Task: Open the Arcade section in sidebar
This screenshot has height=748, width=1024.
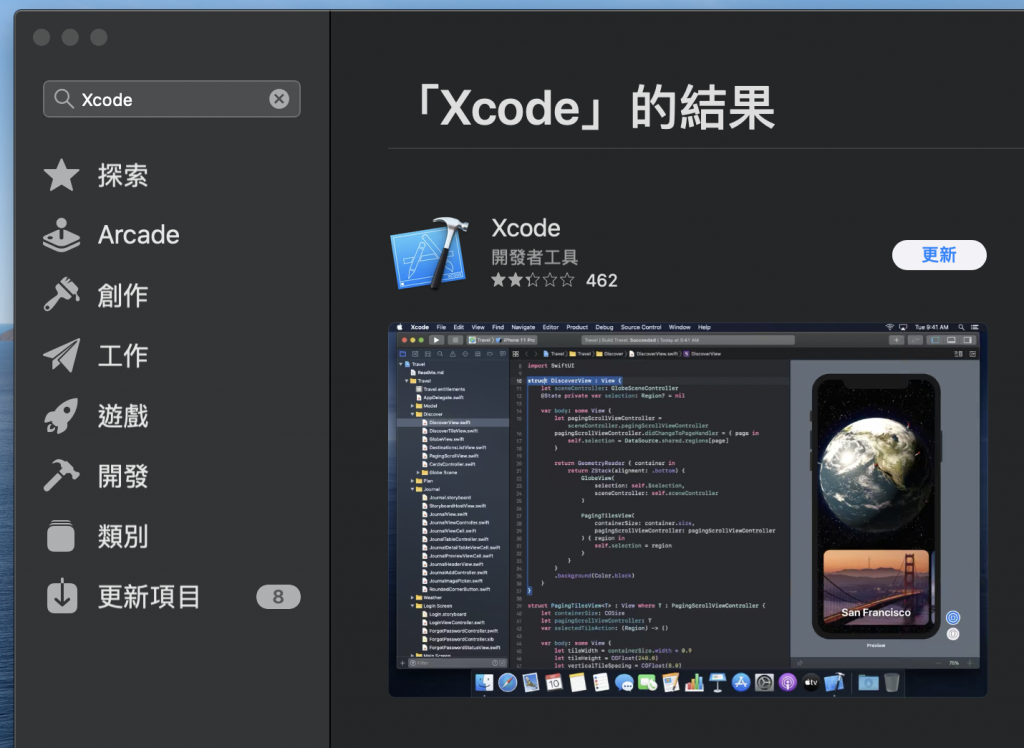Action: [111, 235]
